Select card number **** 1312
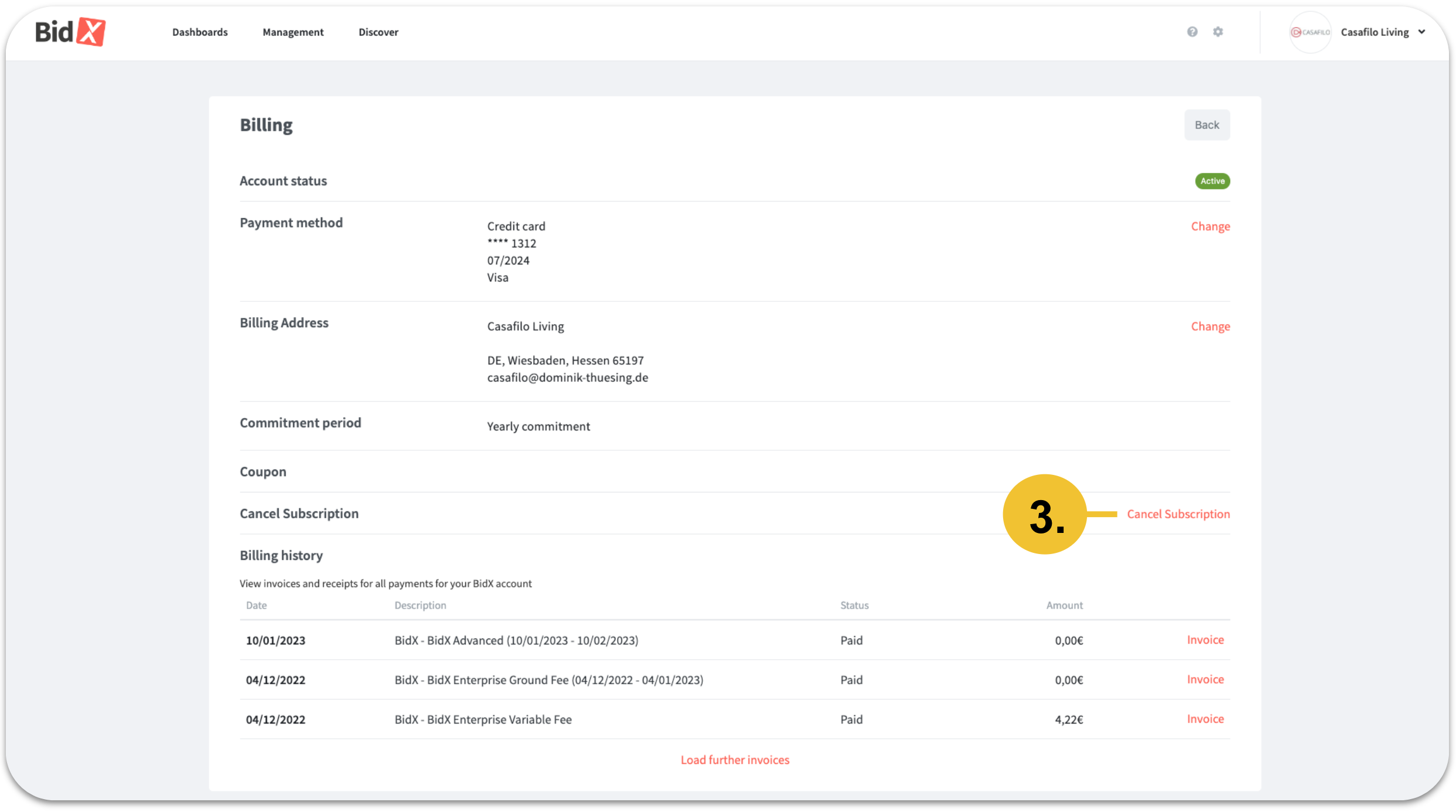 (512, 243)
